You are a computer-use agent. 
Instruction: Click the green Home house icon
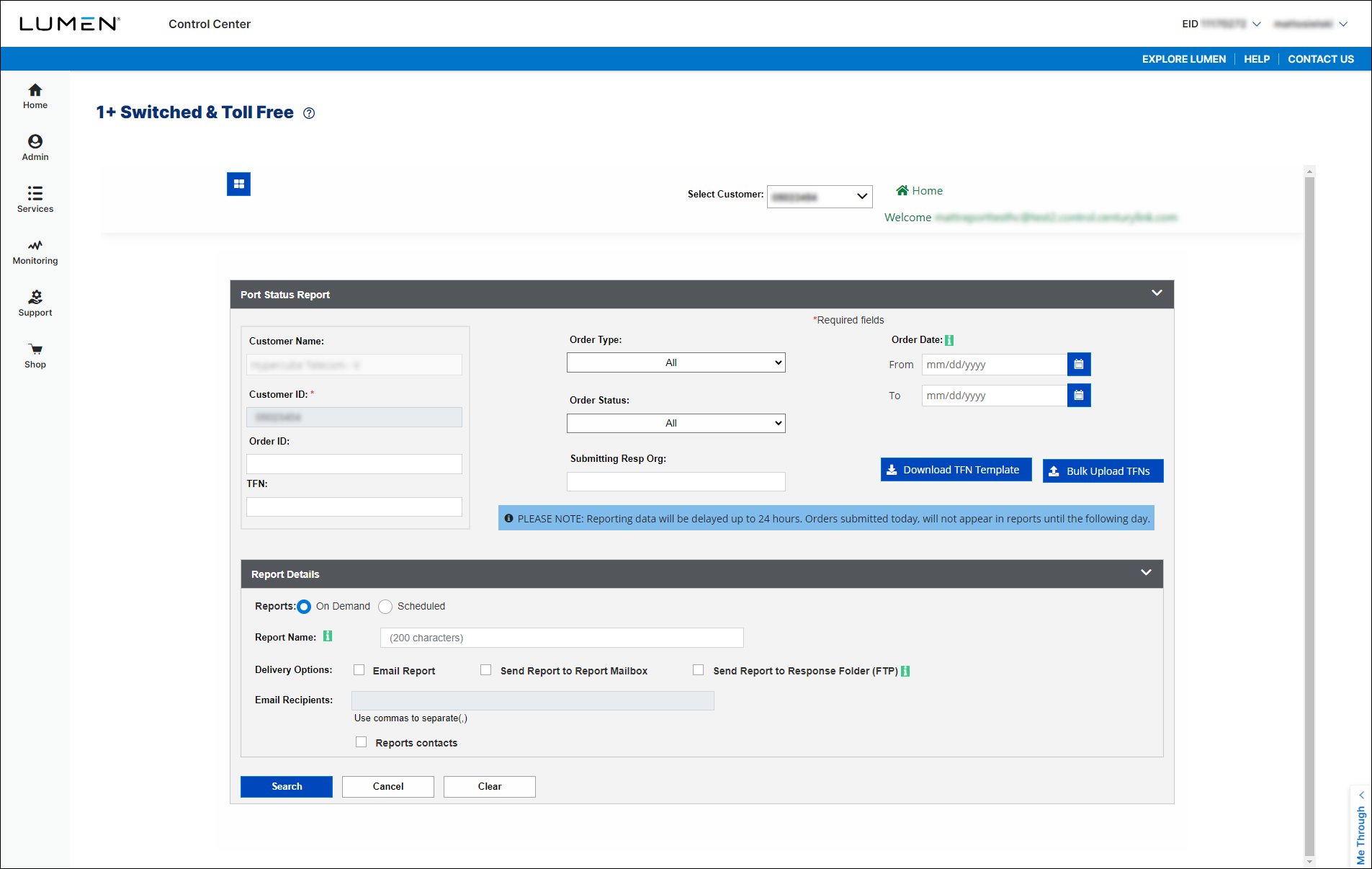[902, 190]
